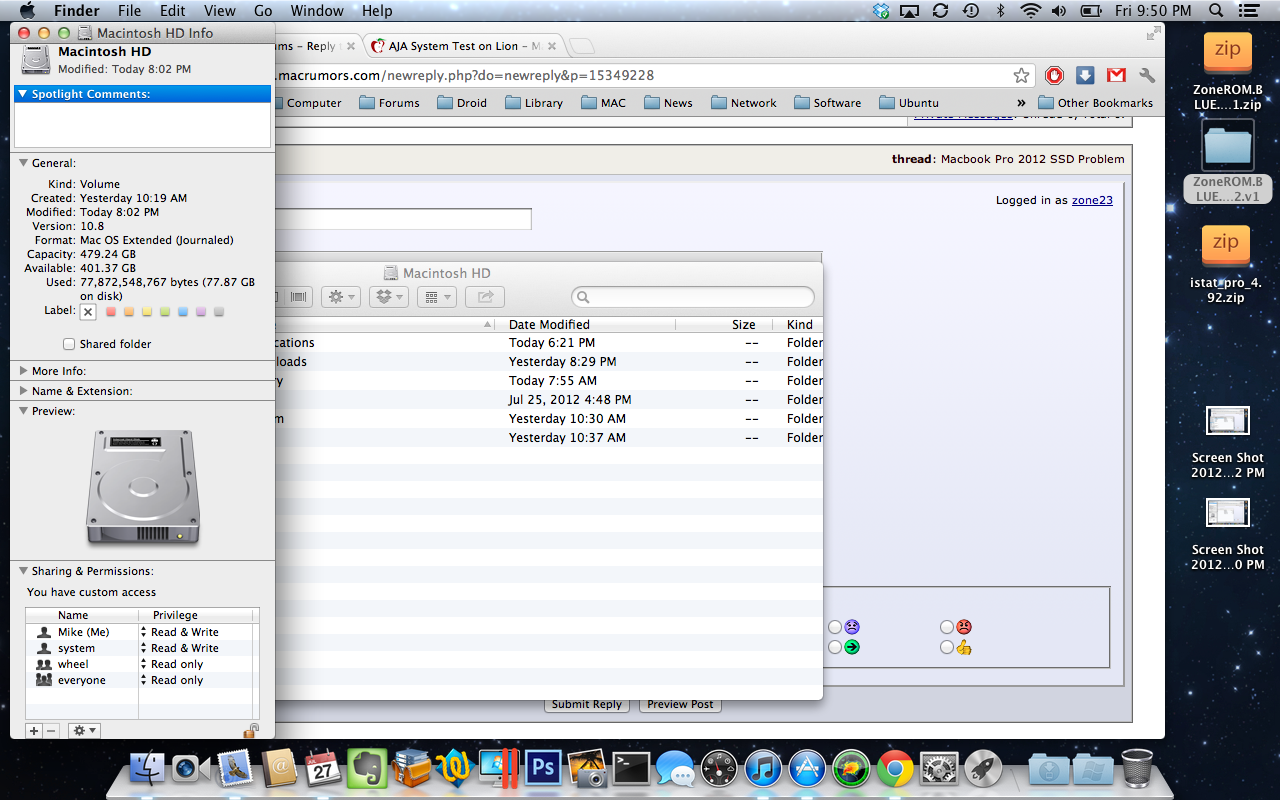Open Evernote from the Dock

(x=367, y=769)
